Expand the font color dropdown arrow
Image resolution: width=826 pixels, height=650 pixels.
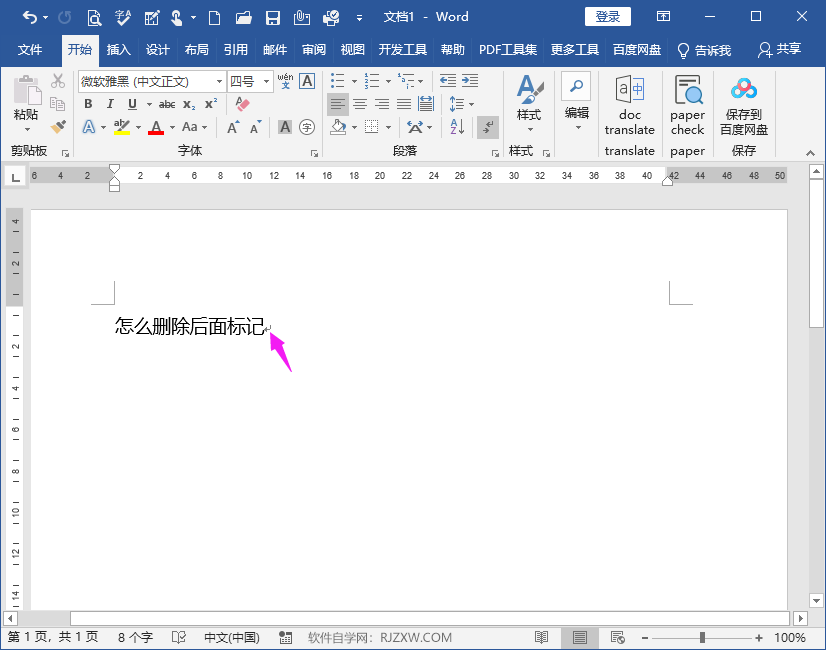tap(171, 126)
